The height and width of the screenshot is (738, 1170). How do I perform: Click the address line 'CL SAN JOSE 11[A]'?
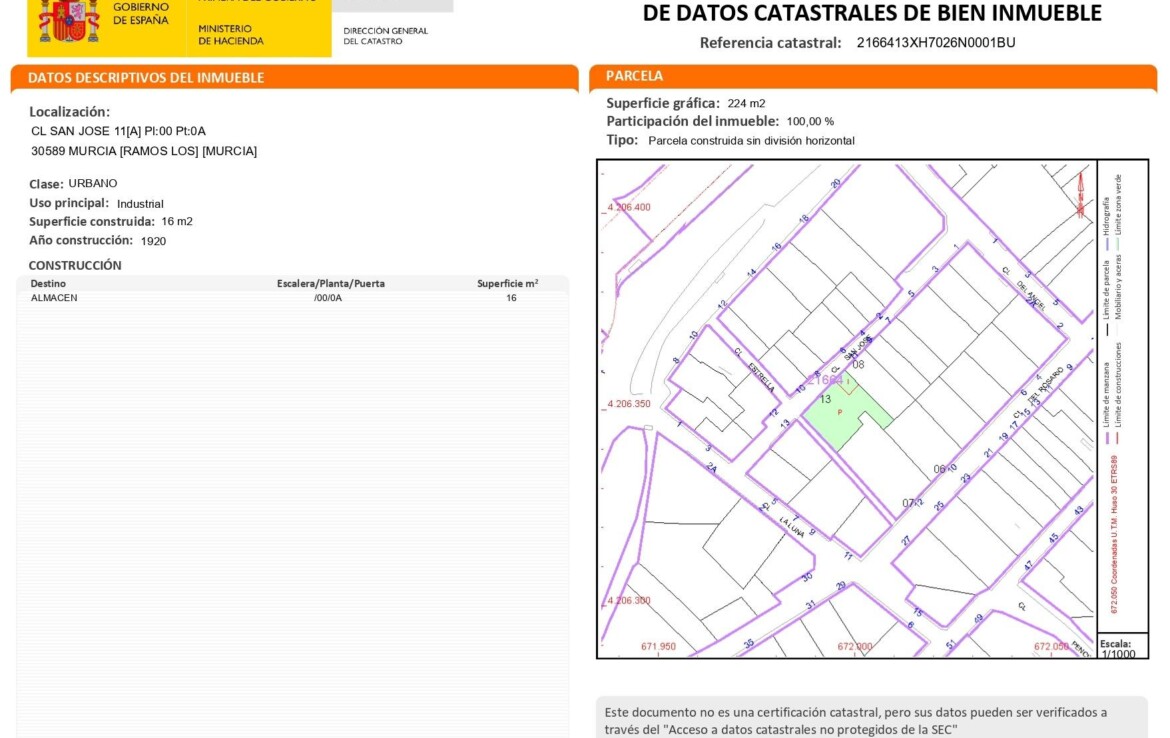pyautogui.click(x=118, y=131)
